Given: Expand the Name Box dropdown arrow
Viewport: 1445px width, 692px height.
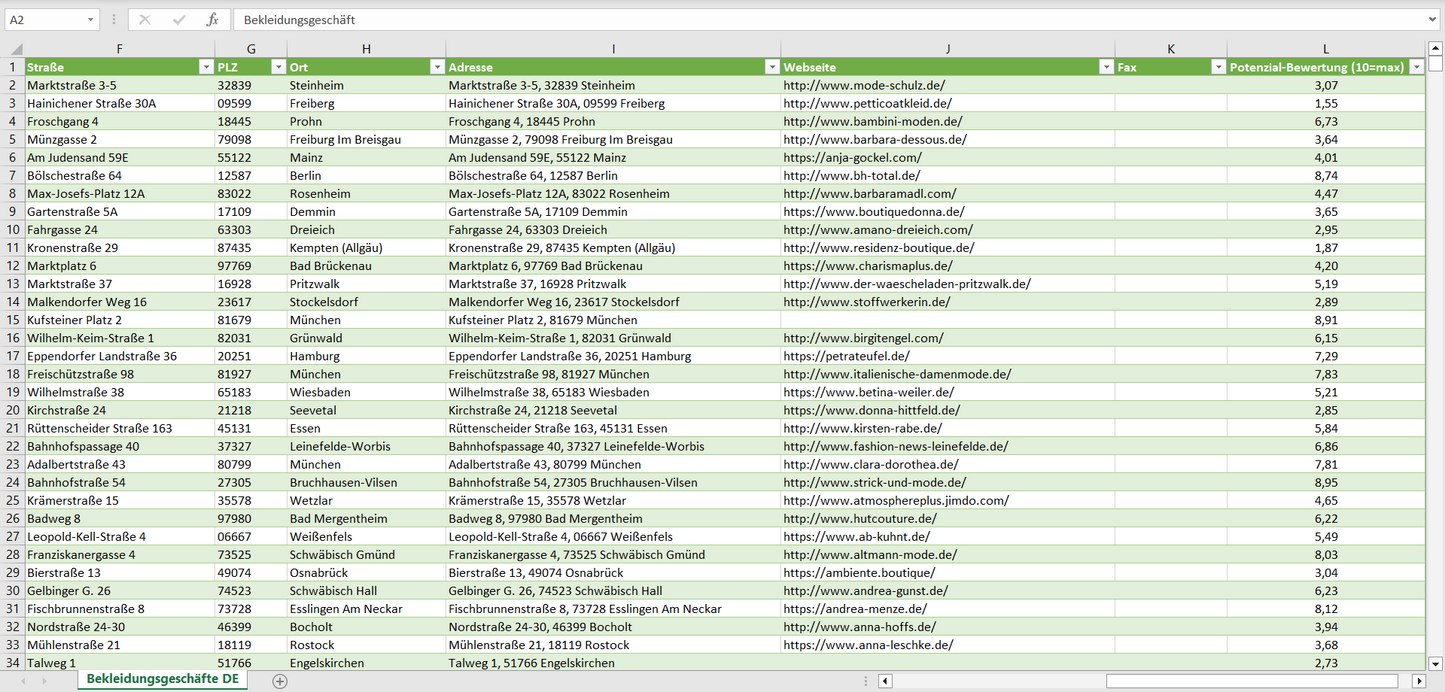Looking at the screenshot, I should point(90,20).
